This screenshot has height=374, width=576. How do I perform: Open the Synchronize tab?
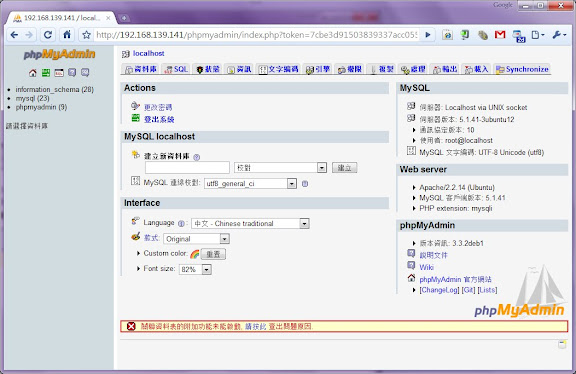pyautogui.click(x=522, y=69)
